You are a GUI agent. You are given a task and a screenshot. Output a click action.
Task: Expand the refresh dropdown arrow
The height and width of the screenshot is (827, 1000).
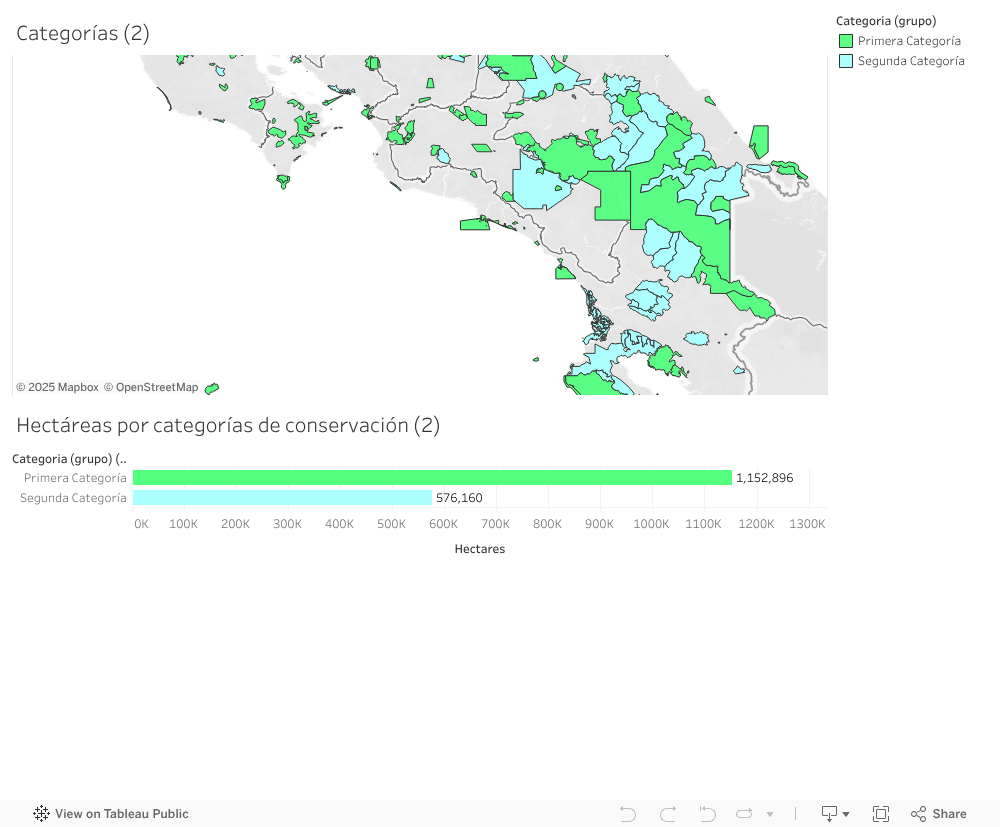pyautogui.click(x=770, y=815)
